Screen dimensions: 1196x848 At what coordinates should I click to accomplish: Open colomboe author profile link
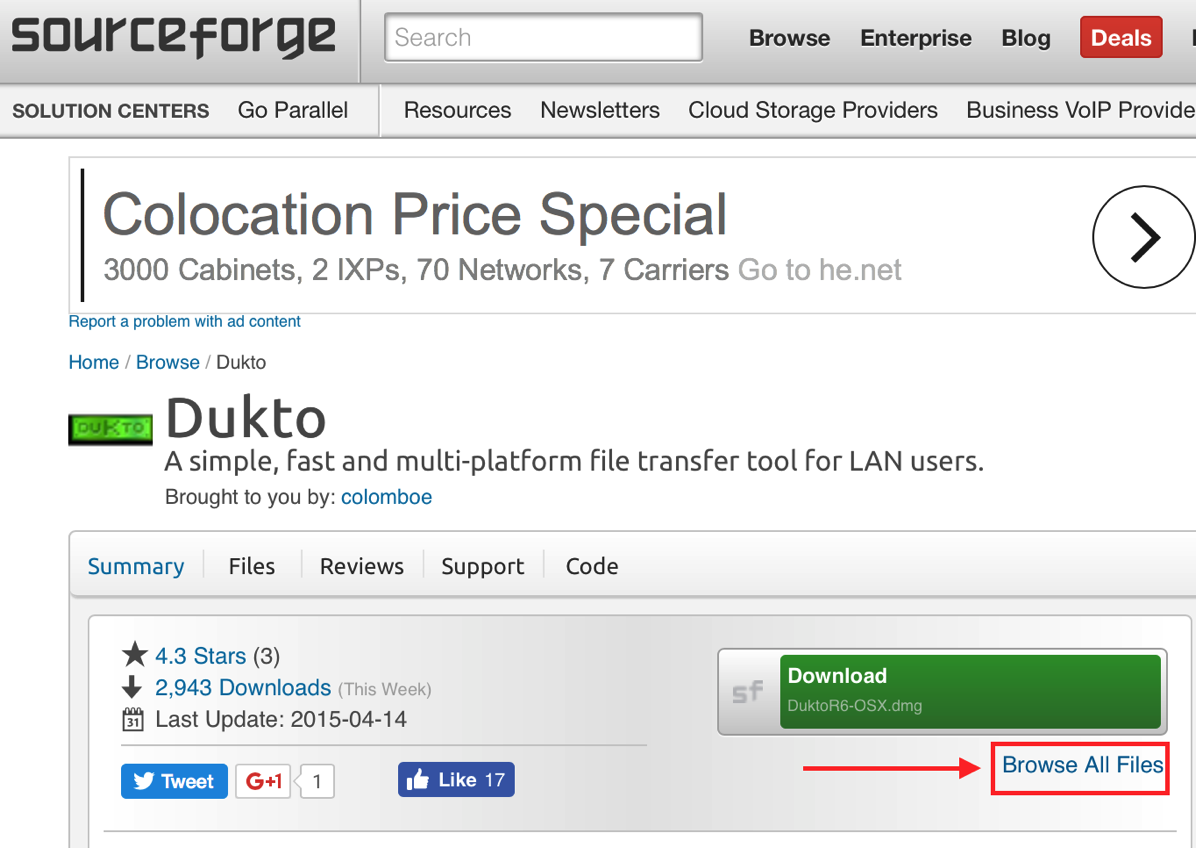point(387,497)
